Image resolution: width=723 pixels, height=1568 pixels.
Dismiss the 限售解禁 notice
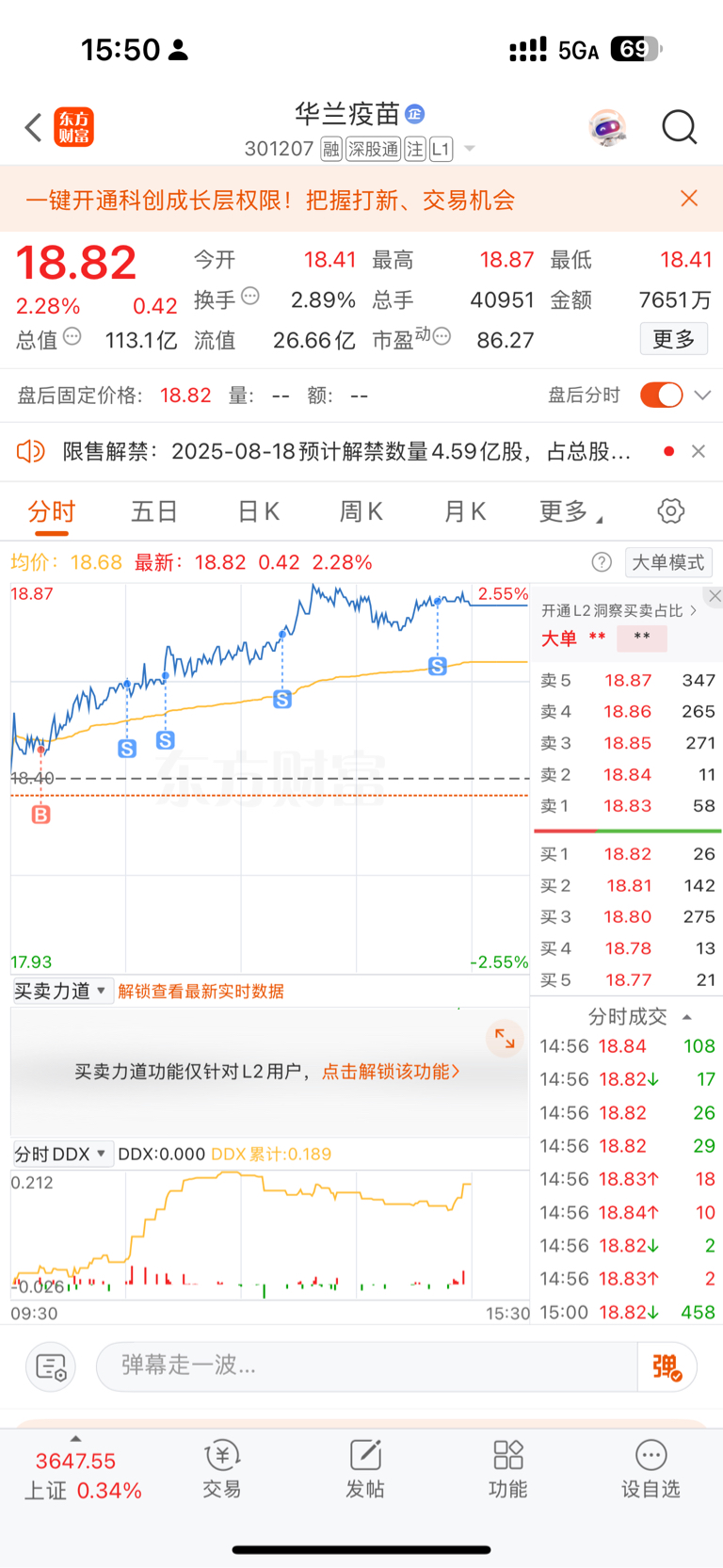pyautogui.click(x=699, y=451)
